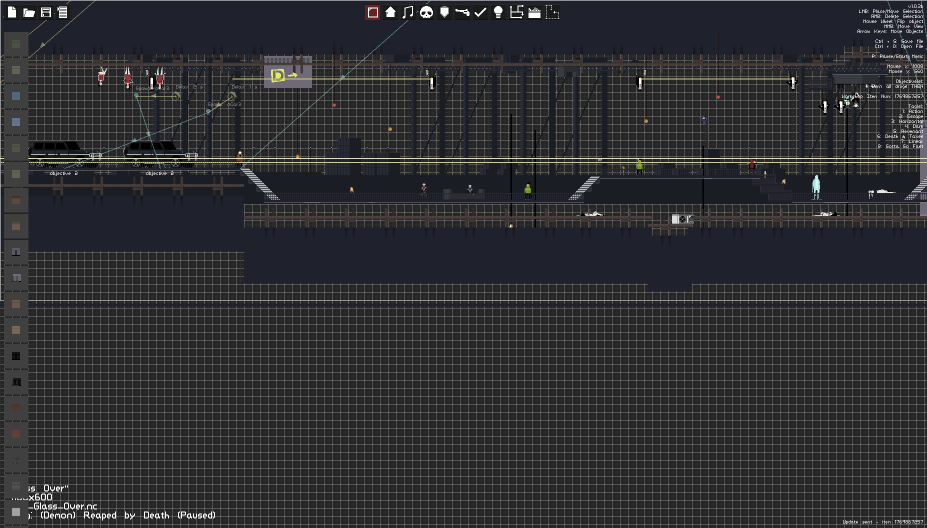The width and height of the screenshot is (927, 528).
Task: Select the revolver weapons tool
Action: [462, 12]
